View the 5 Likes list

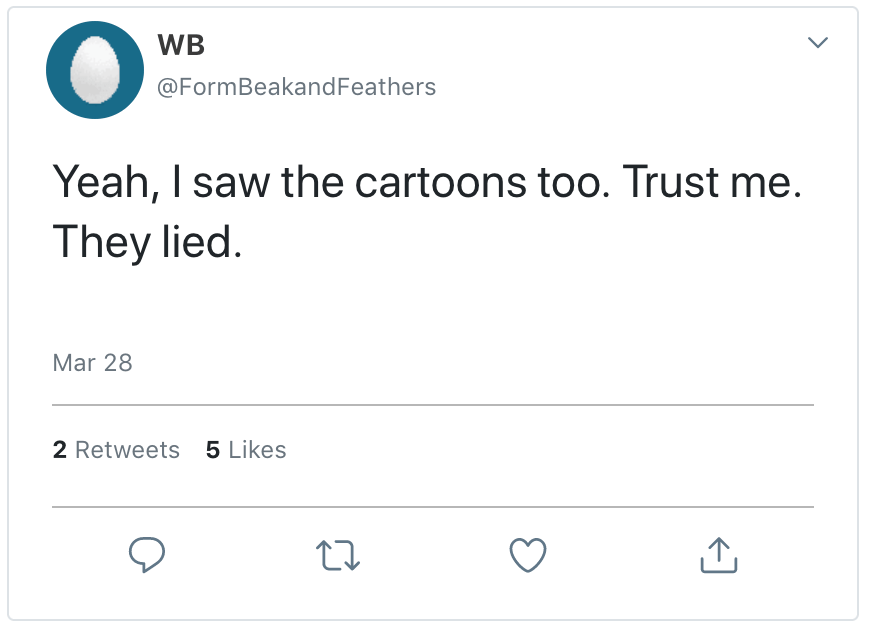[246, 450]
